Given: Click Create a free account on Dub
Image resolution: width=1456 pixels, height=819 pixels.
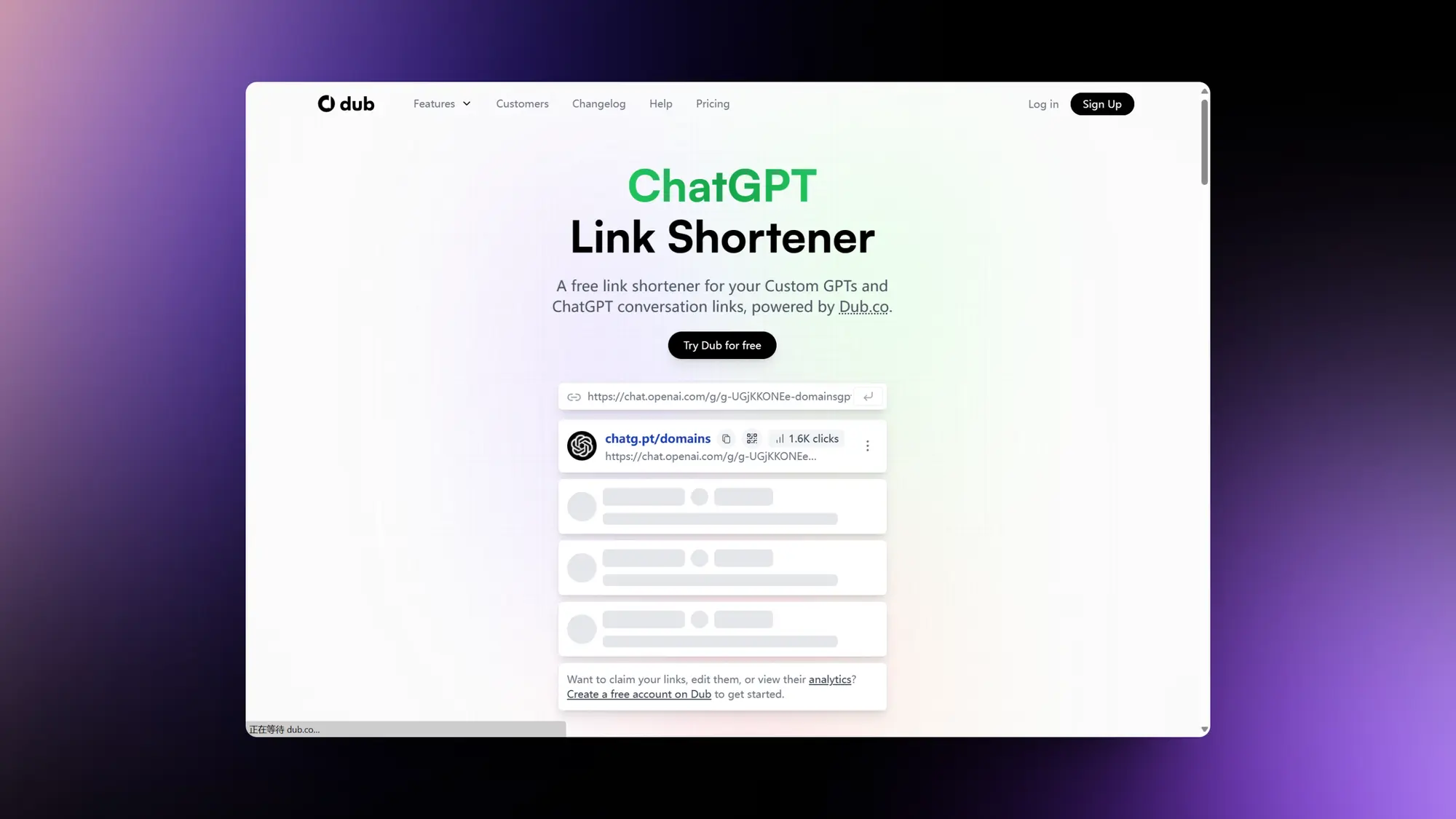Looking at the screenshot, I should [639, 694].
